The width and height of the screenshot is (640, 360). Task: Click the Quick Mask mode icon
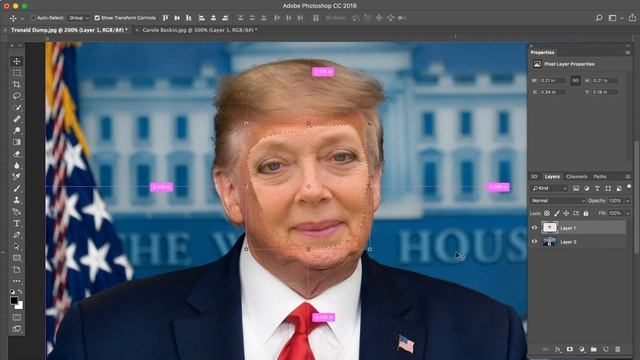pyautogui.click(x=17, y=317)
